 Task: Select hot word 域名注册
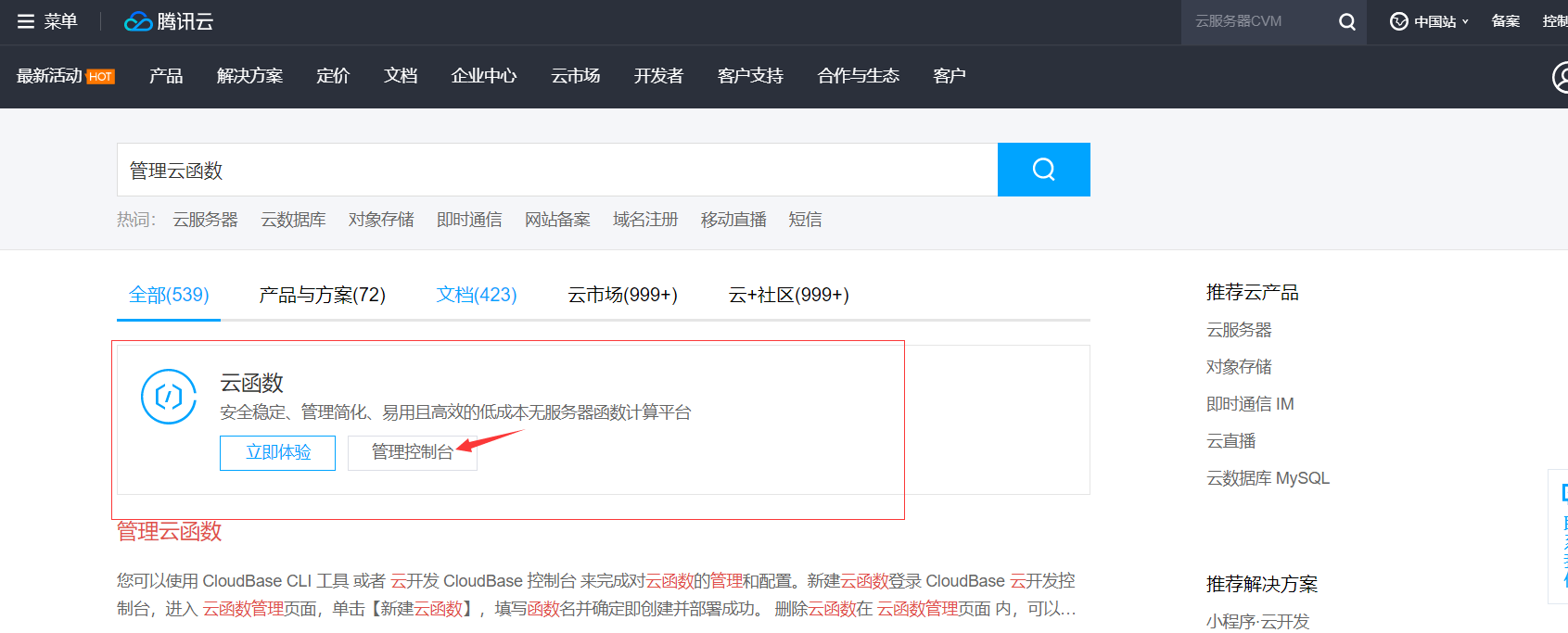coord(645,220)
